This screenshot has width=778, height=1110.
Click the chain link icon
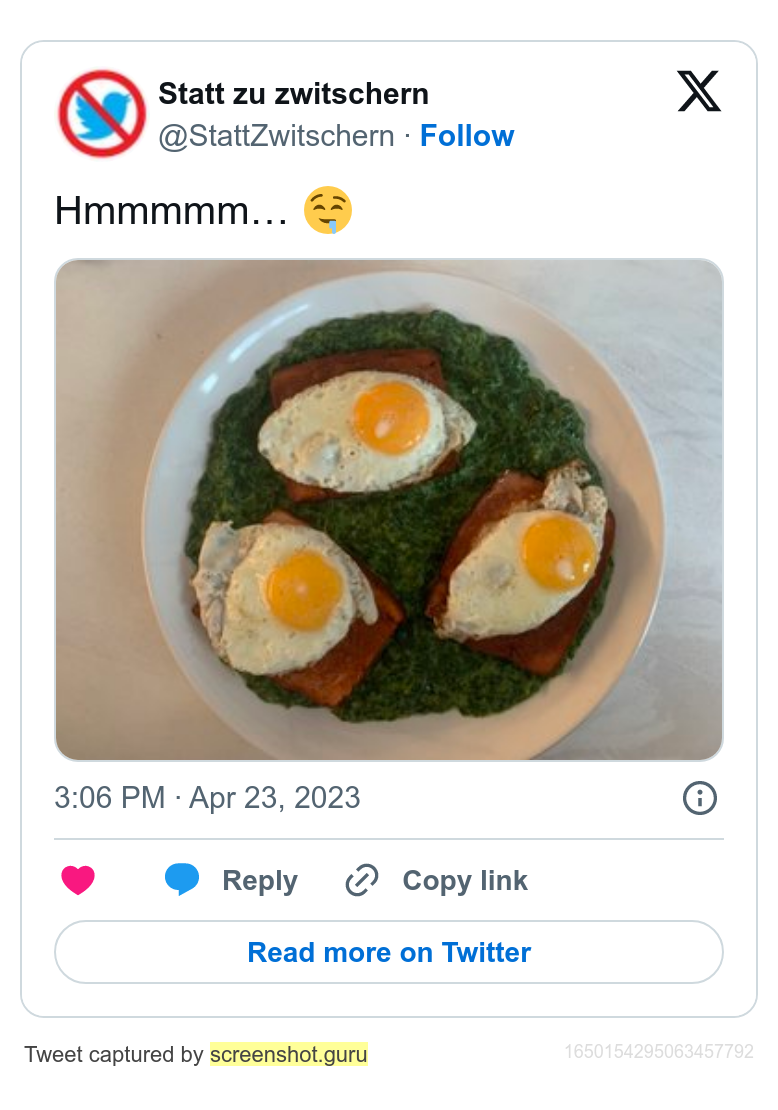click(361, 880)
